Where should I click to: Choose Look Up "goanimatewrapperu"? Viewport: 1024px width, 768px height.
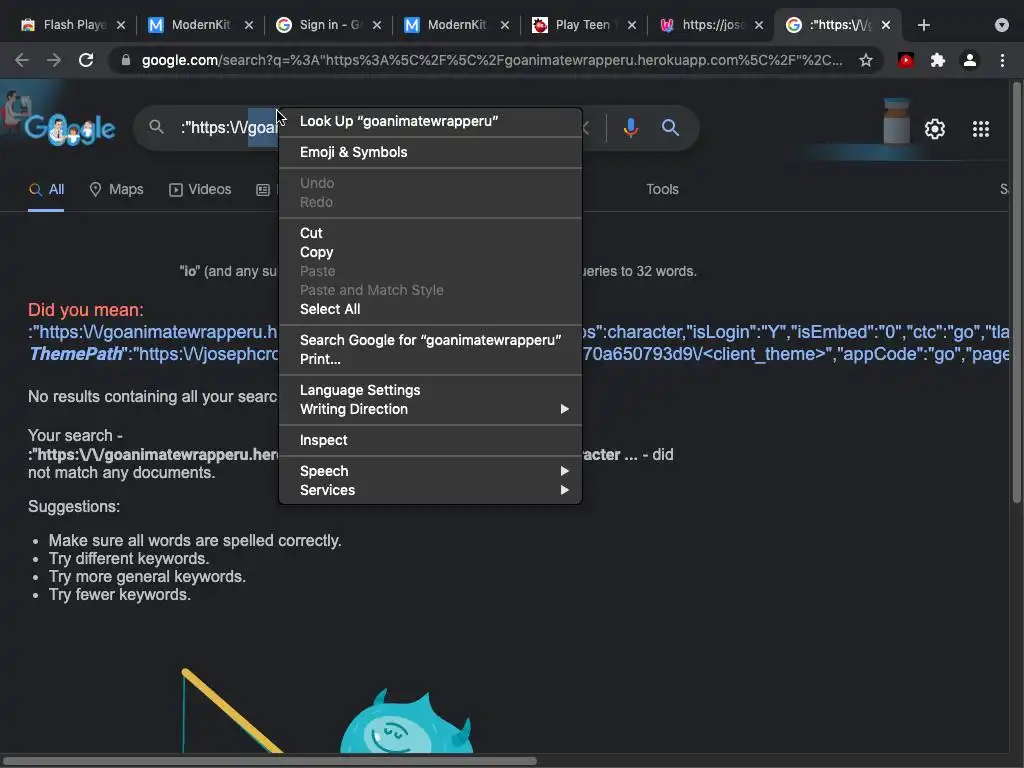pos(430,121)
